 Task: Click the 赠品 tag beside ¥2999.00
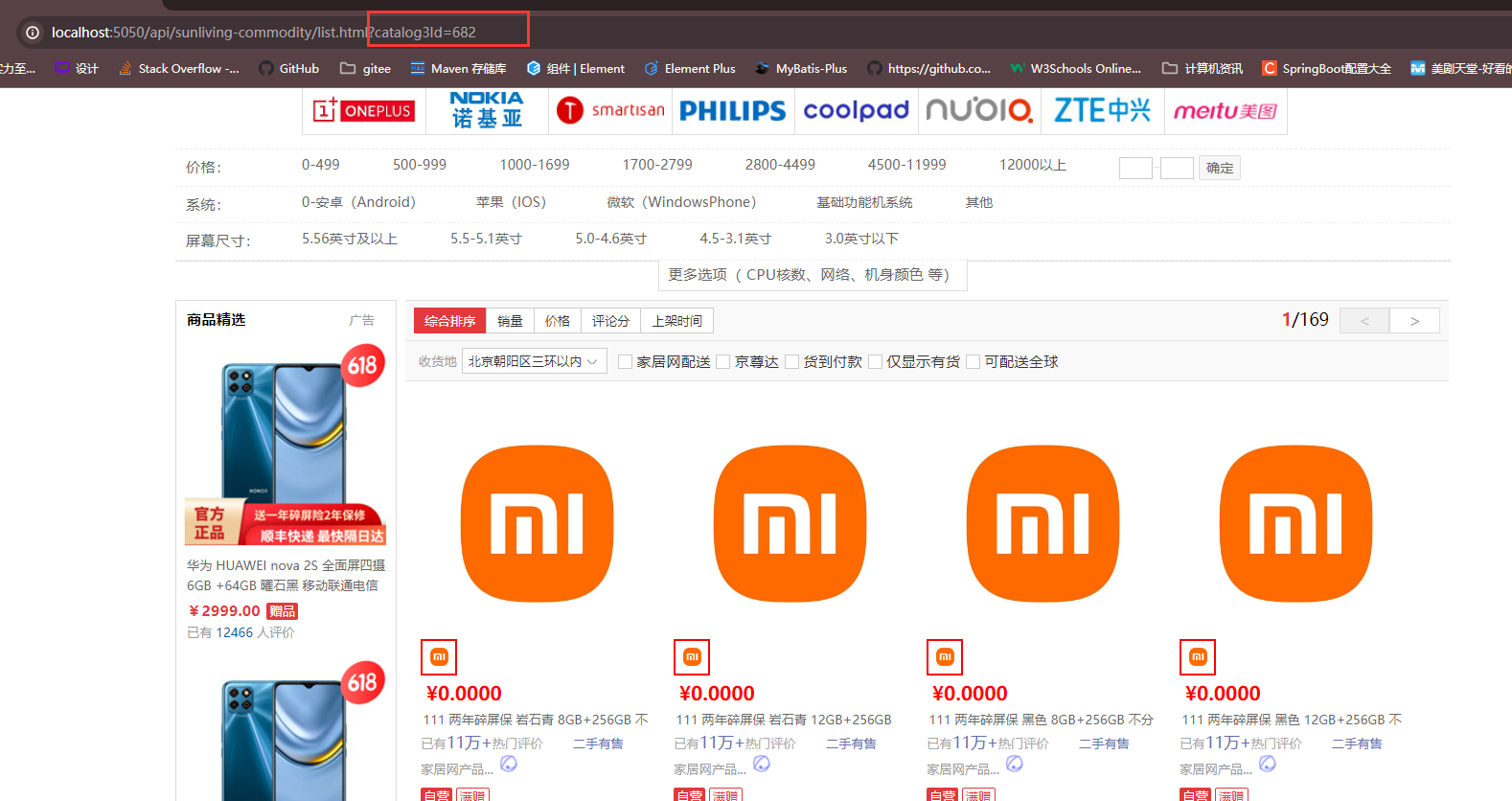[283, 611]
